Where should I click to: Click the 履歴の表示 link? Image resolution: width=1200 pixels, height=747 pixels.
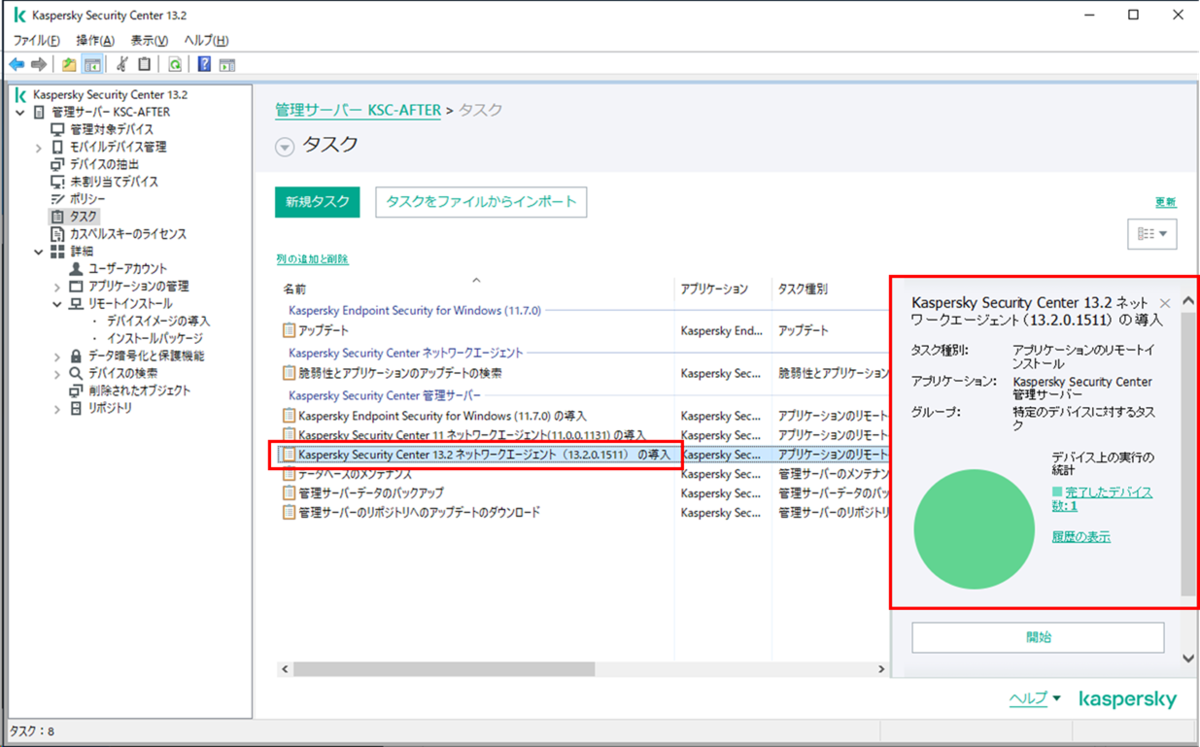(x=1081, y=537)
